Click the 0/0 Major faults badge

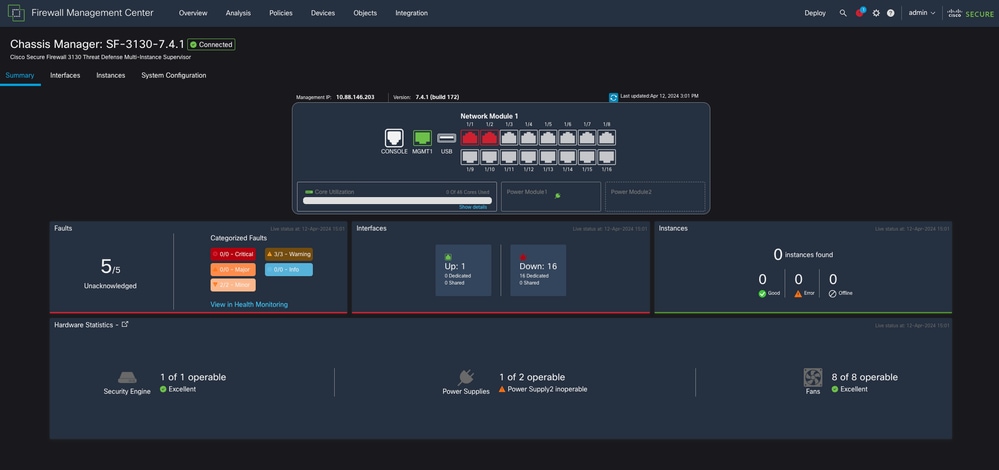coord(233,269)
